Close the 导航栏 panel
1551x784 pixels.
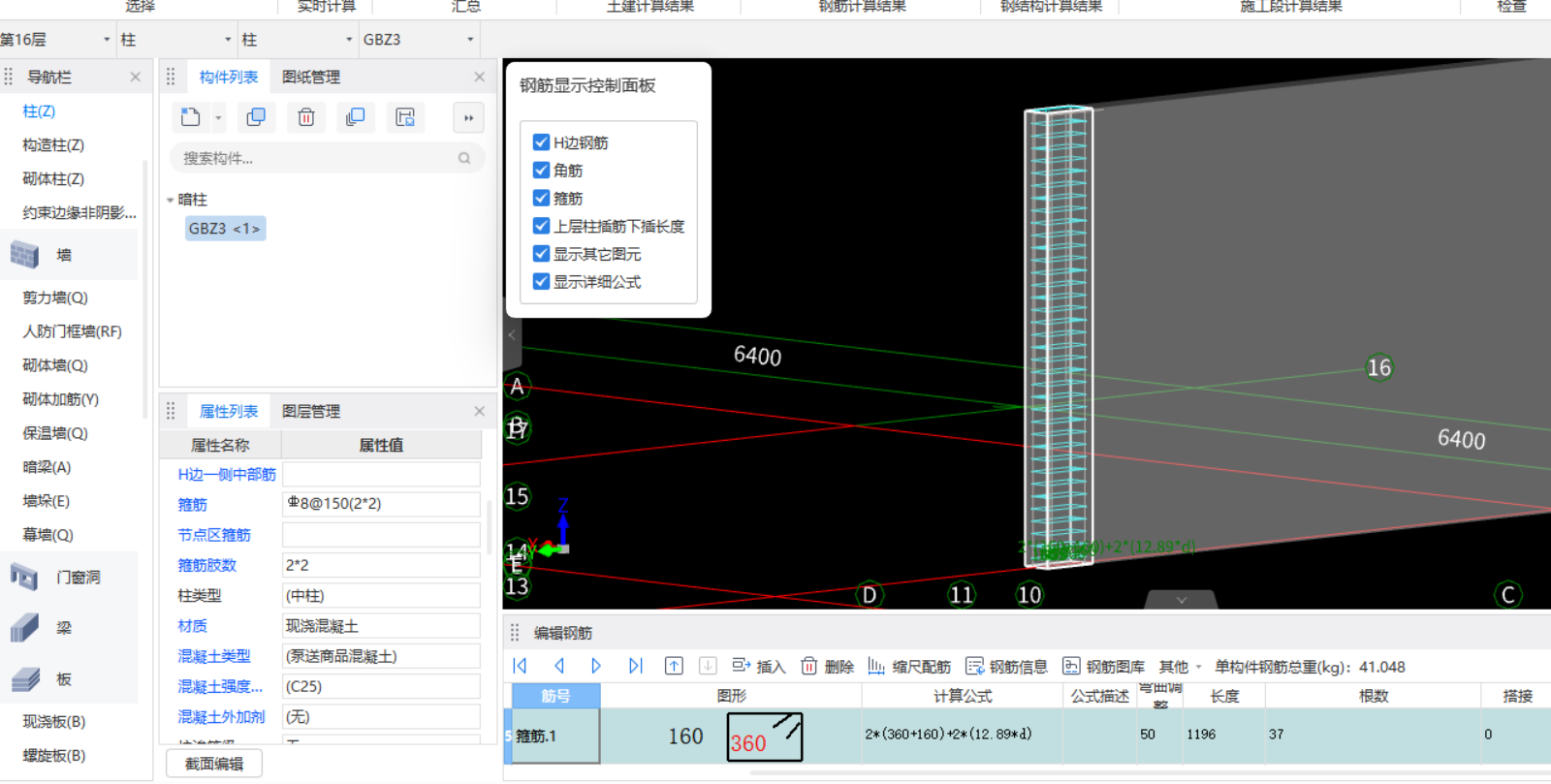[135, 77]
